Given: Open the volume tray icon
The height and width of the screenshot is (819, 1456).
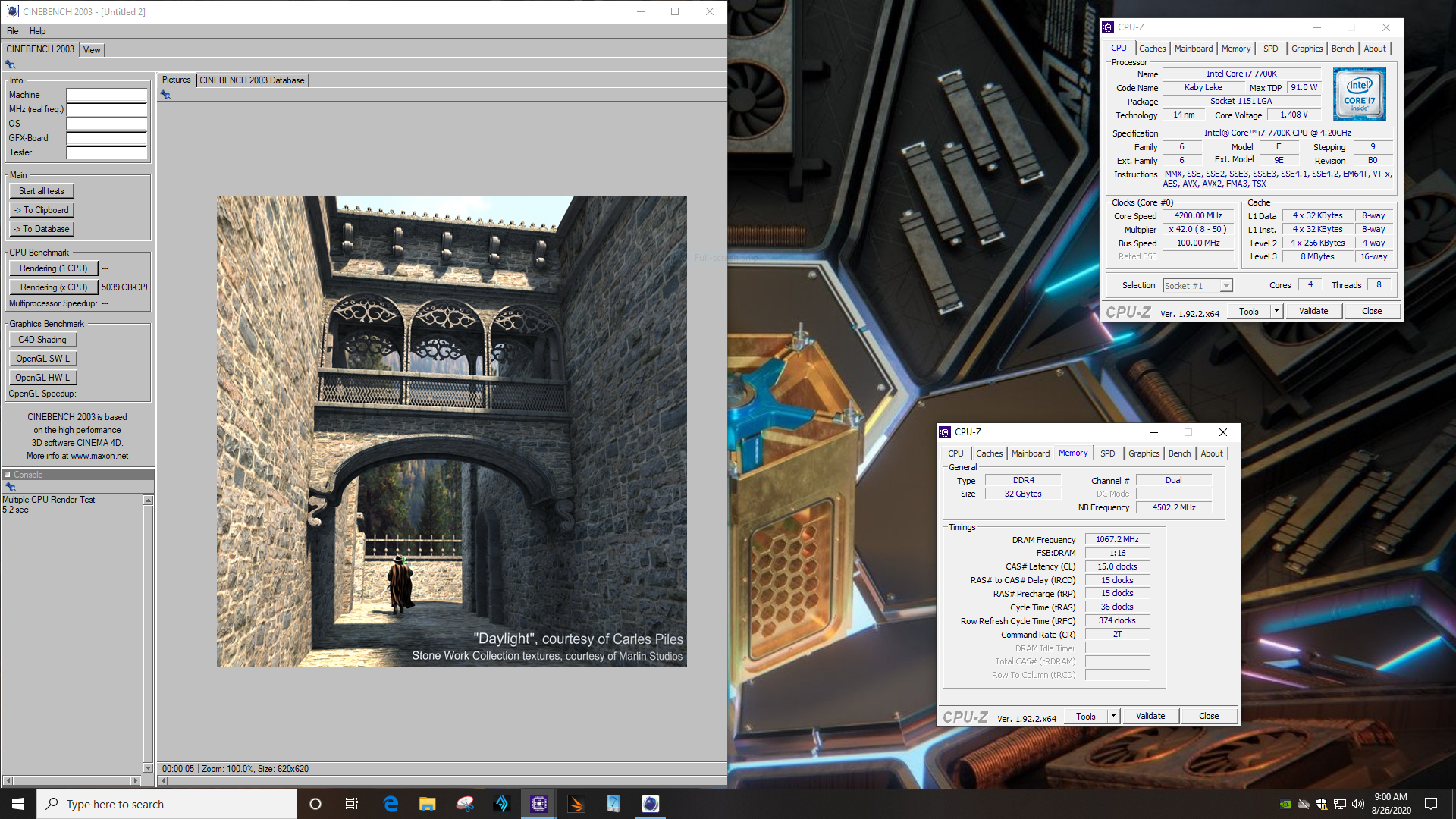Looking at the screenshot, I should (1358, 804).
